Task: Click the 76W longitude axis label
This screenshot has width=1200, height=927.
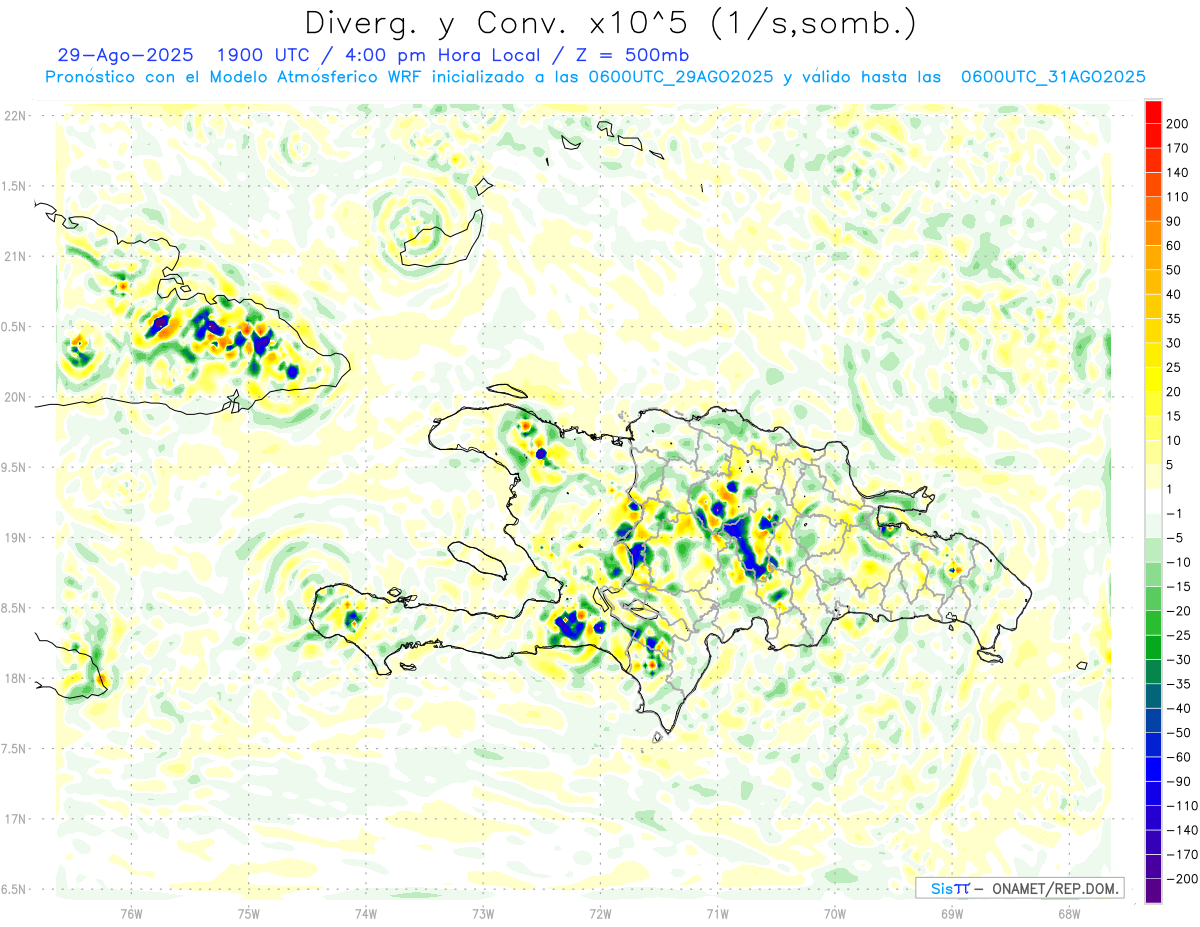Action: click(x=131, y=913)
